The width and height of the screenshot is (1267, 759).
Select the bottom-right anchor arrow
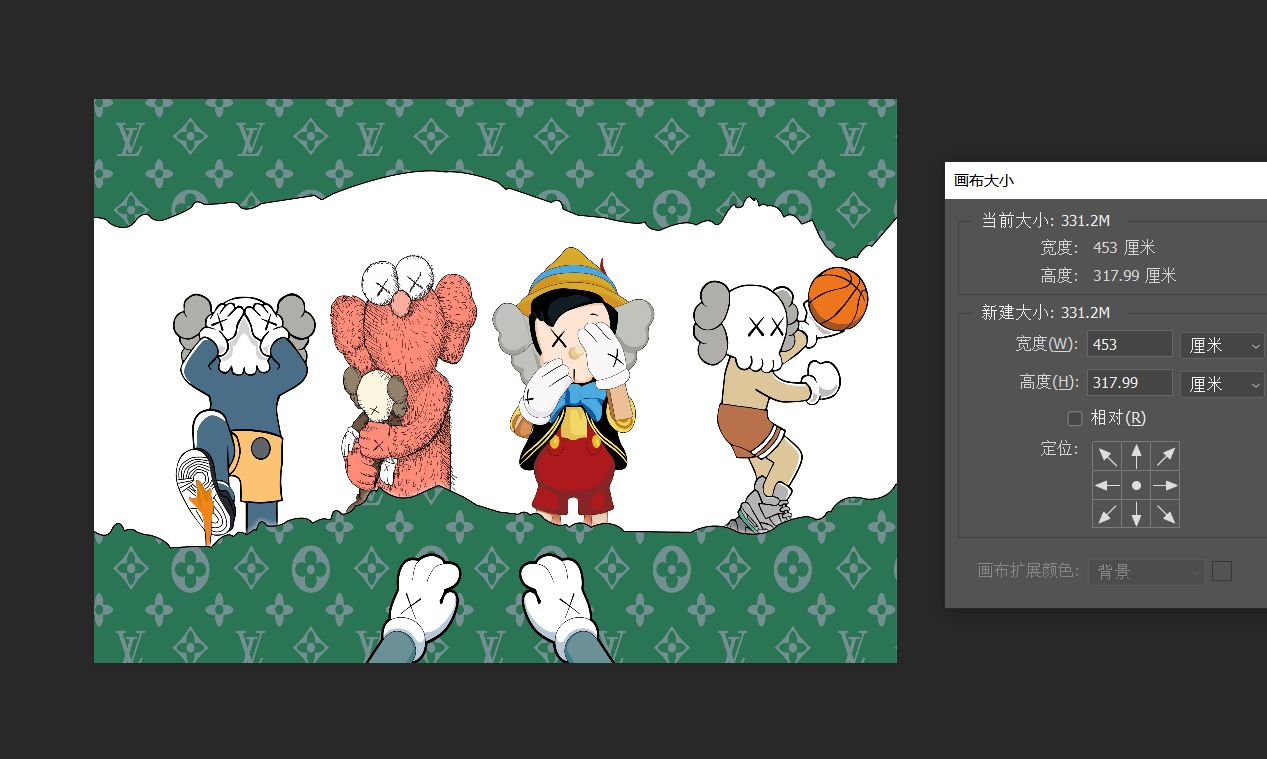click(1165, 513)
